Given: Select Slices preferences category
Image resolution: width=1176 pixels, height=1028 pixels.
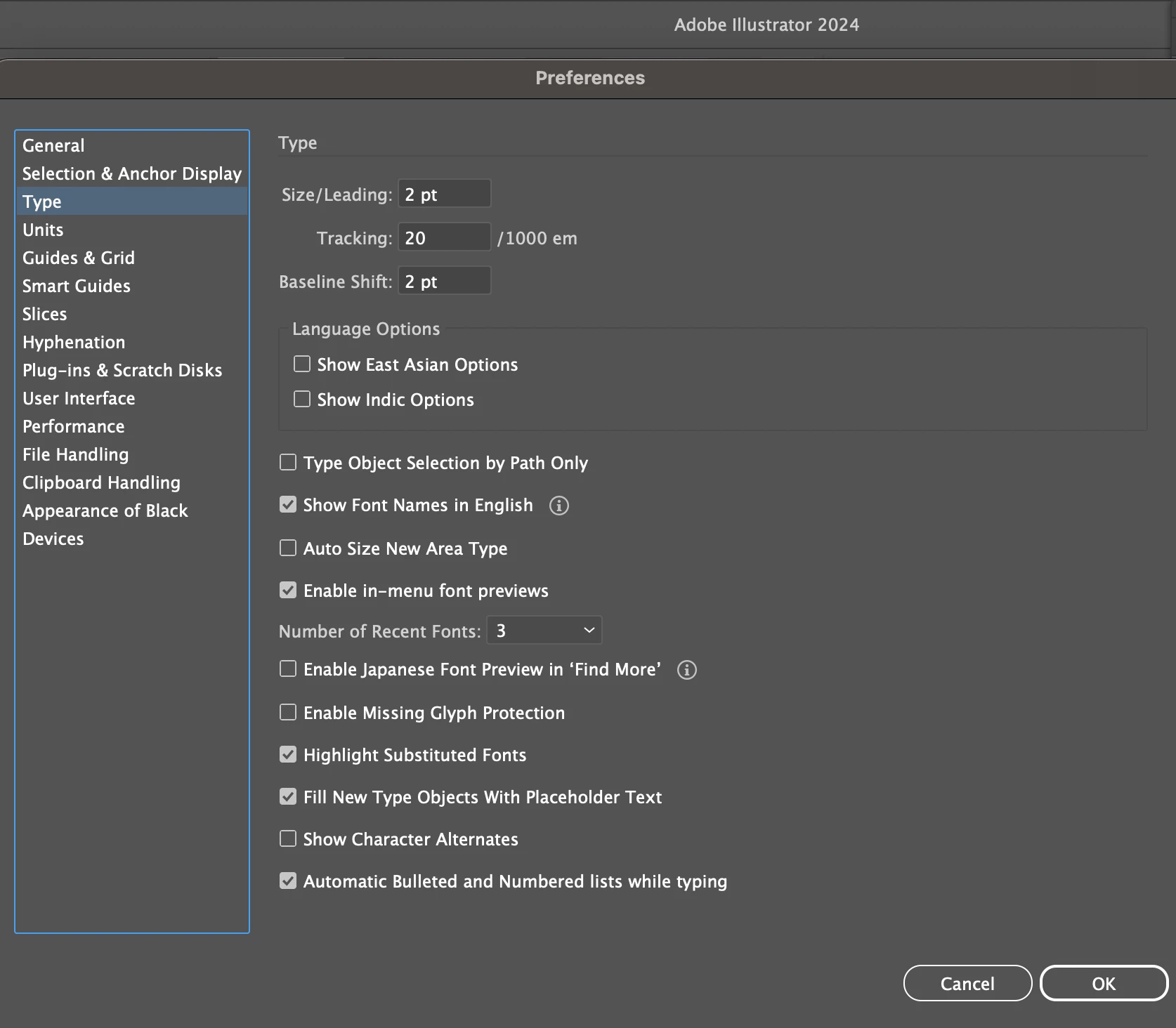Looking at the screenshot, I should pyautogui.click(x=132, y=314).
